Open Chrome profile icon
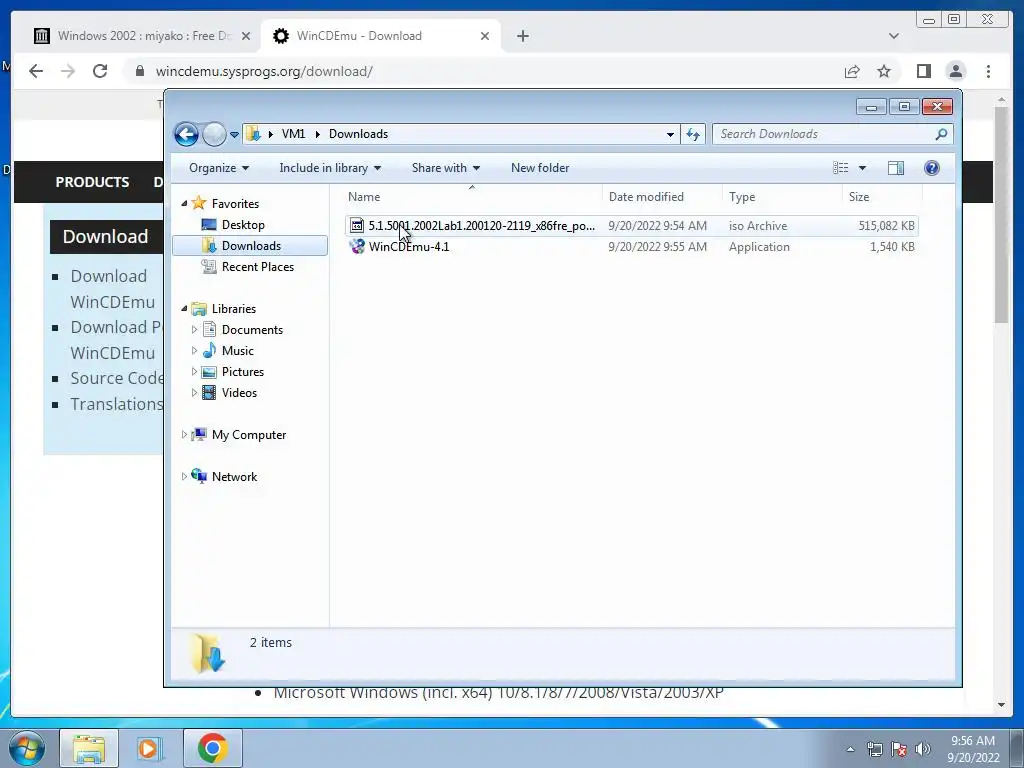The width and height of the screenshot is (1024, 768). 956,71
